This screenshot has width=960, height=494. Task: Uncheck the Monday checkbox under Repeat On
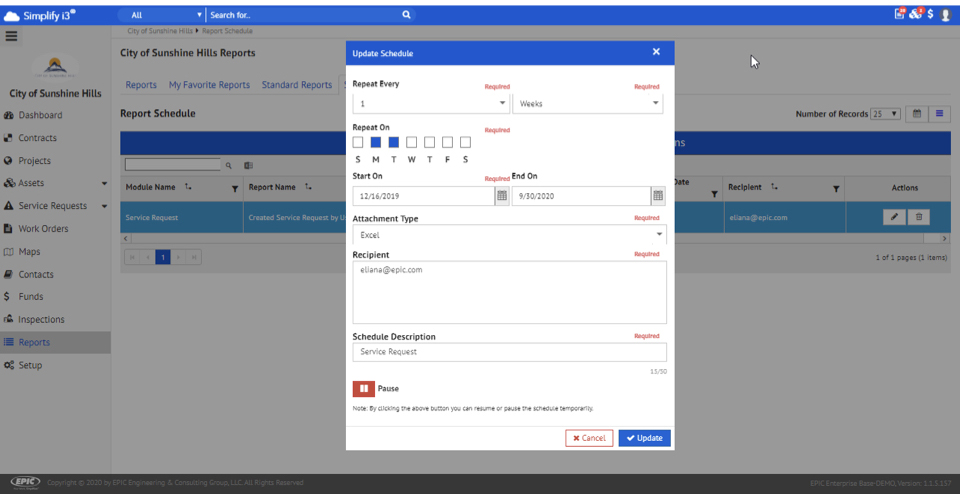(376, 142)
